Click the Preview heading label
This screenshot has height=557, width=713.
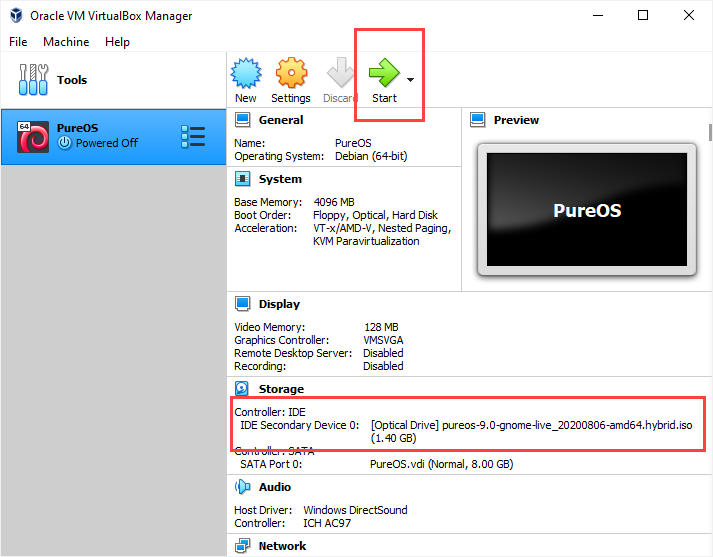516,120
